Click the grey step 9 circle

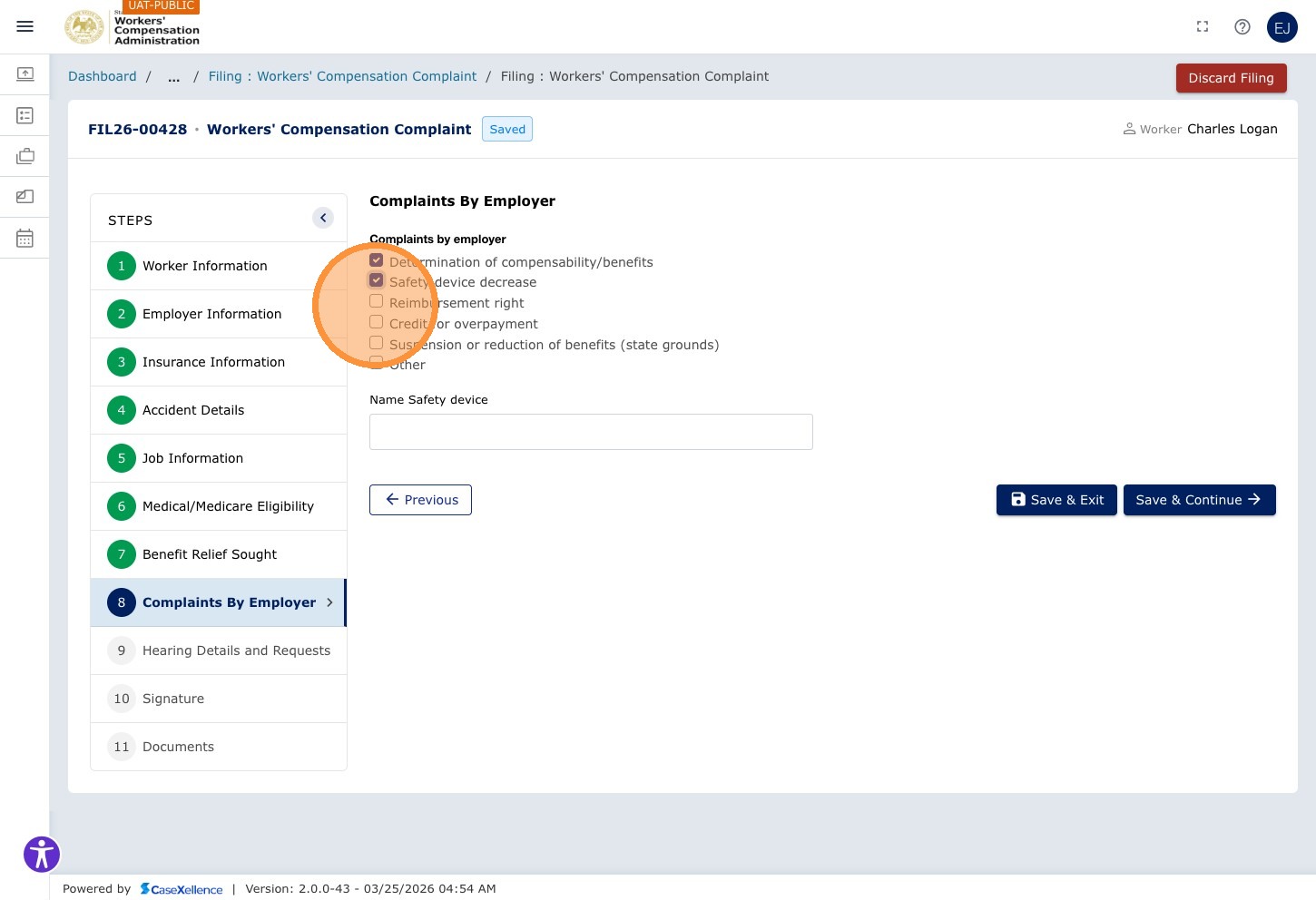click(x=122, y=651)
